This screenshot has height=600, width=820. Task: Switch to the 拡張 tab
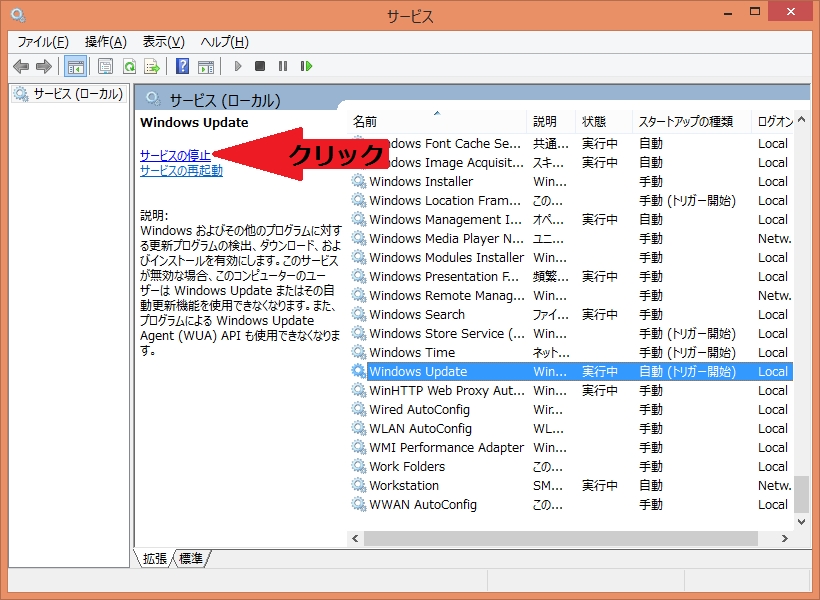tap(155, 559)
